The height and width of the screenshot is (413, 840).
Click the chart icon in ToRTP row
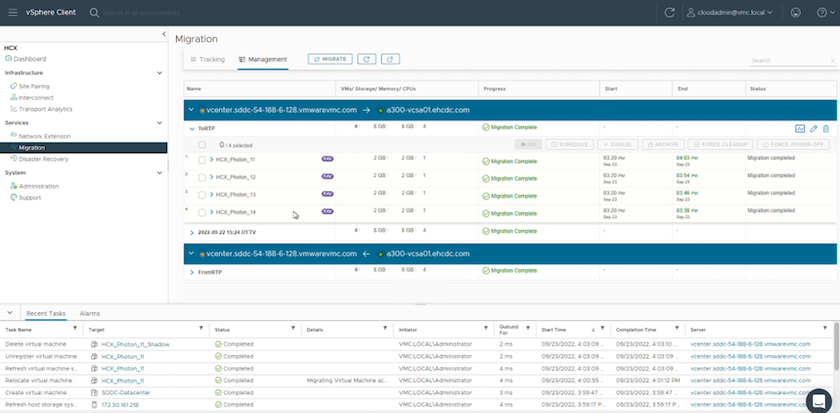800,129
